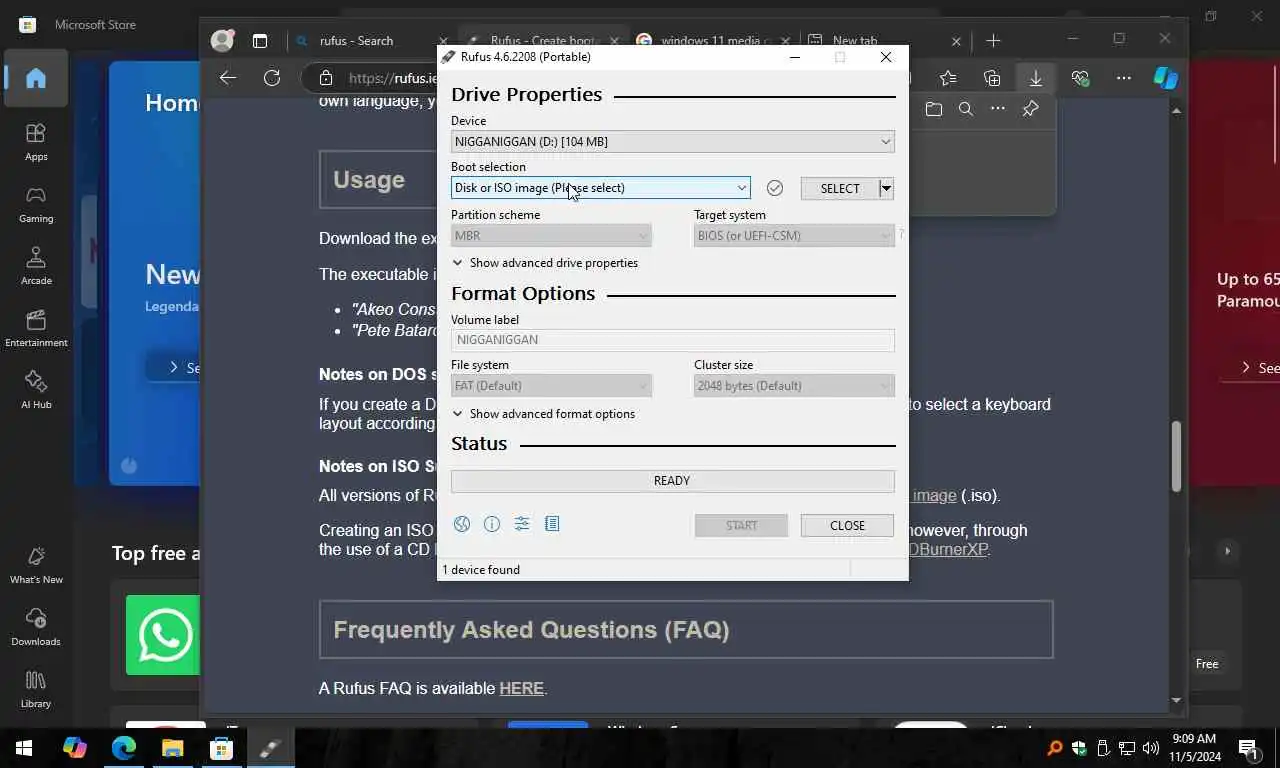Open Edge tab actions menu icon
This screenshot has width=1280, height=768.
260,41
